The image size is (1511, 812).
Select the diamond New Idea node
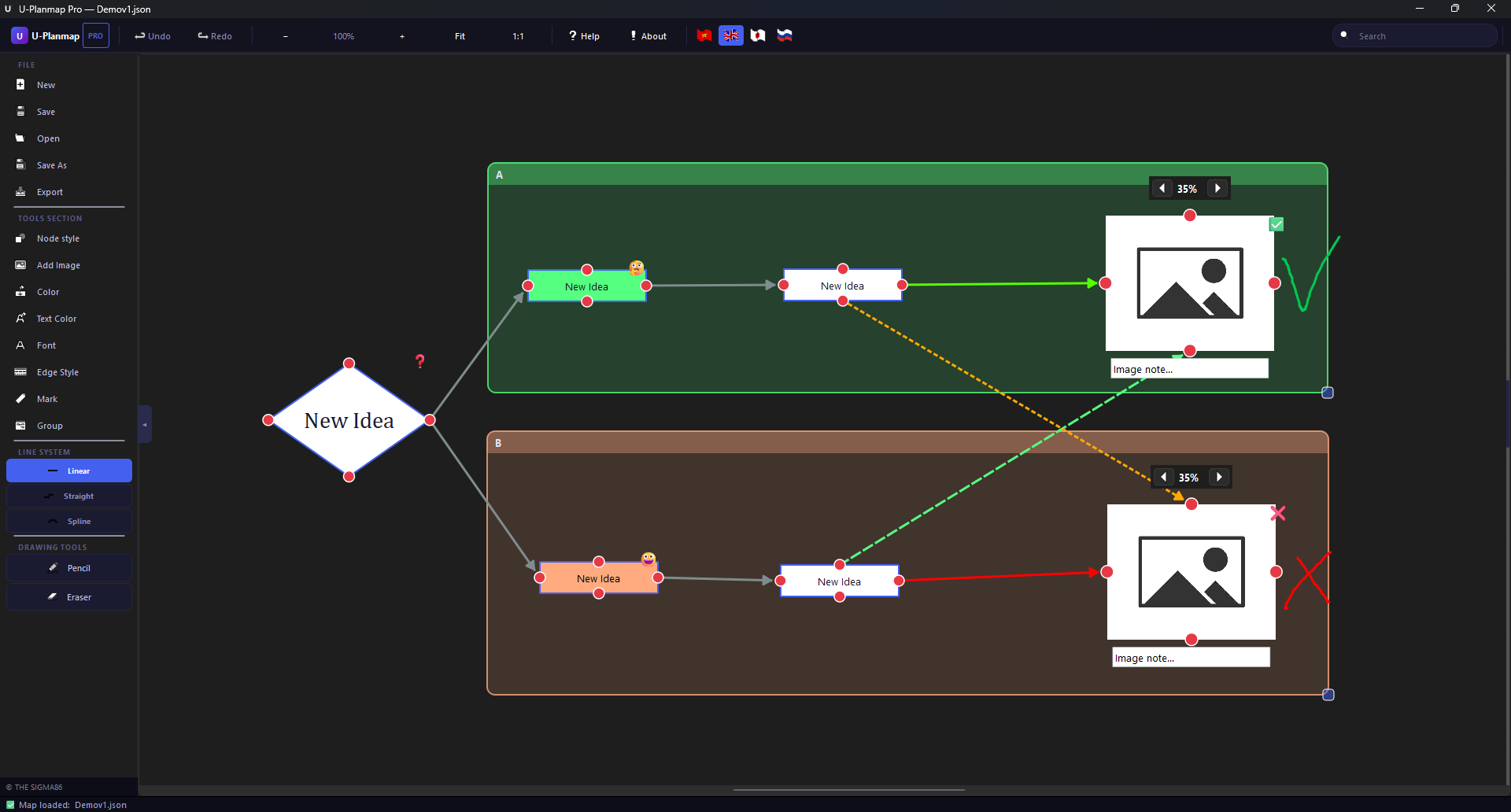point(349,420)
